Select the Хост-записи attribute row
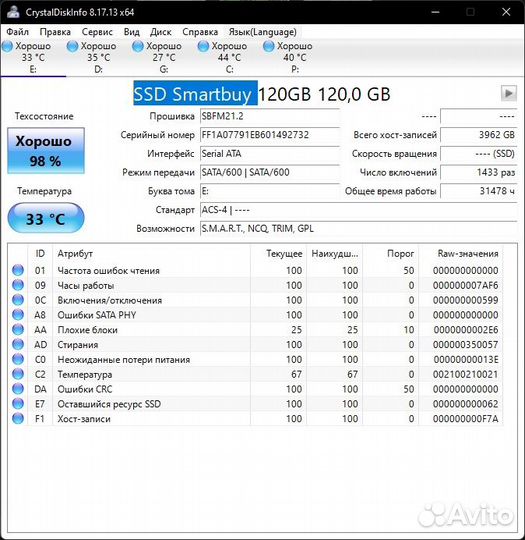The height and width of the screenshot is (540, 525). click(256, 418)
